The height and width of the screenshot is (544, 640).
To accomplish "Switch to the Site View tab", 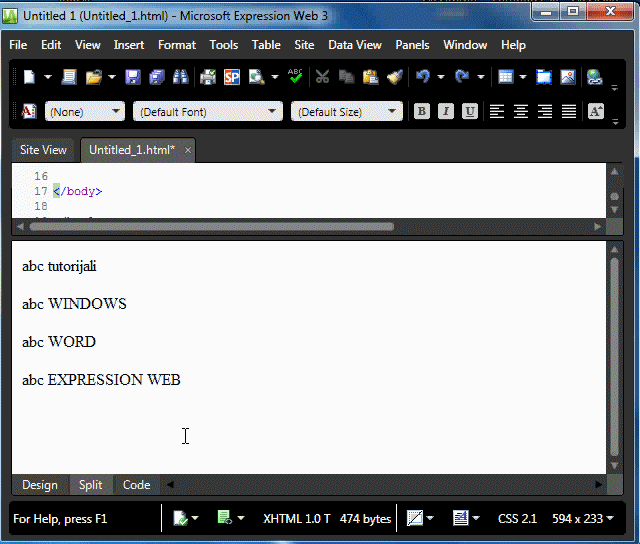I will click(x=43, y=150).
